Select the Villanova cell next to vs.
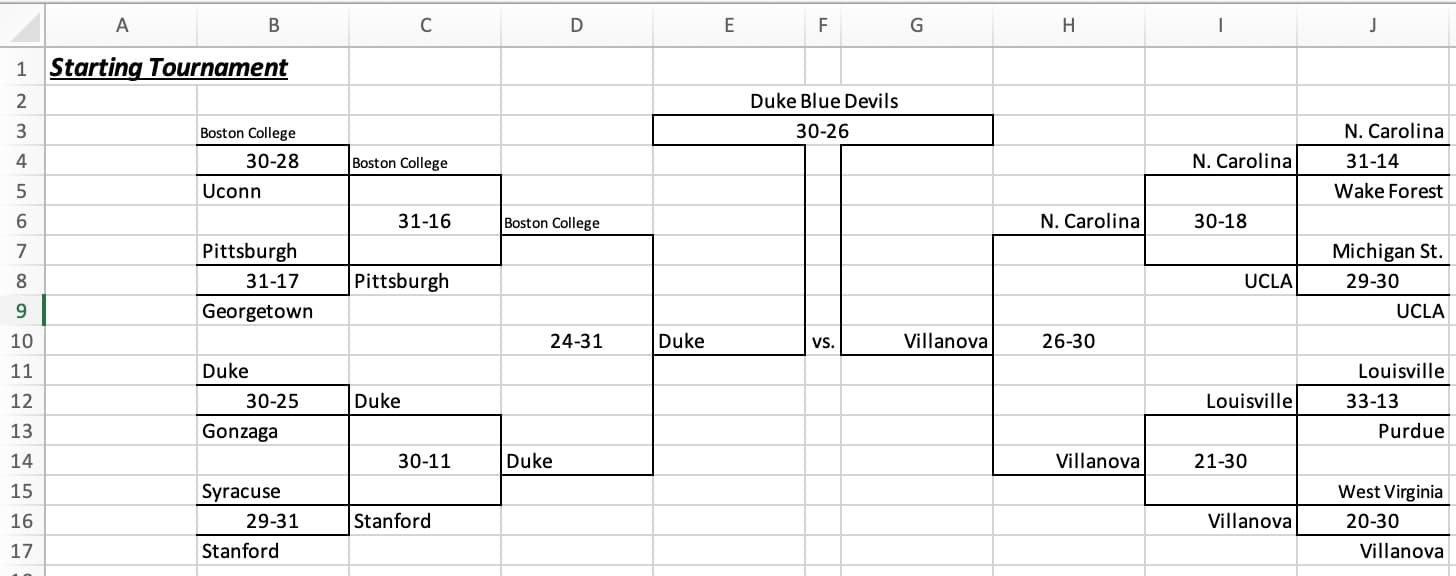1456x576 pixels. click(x=916, y=341)
